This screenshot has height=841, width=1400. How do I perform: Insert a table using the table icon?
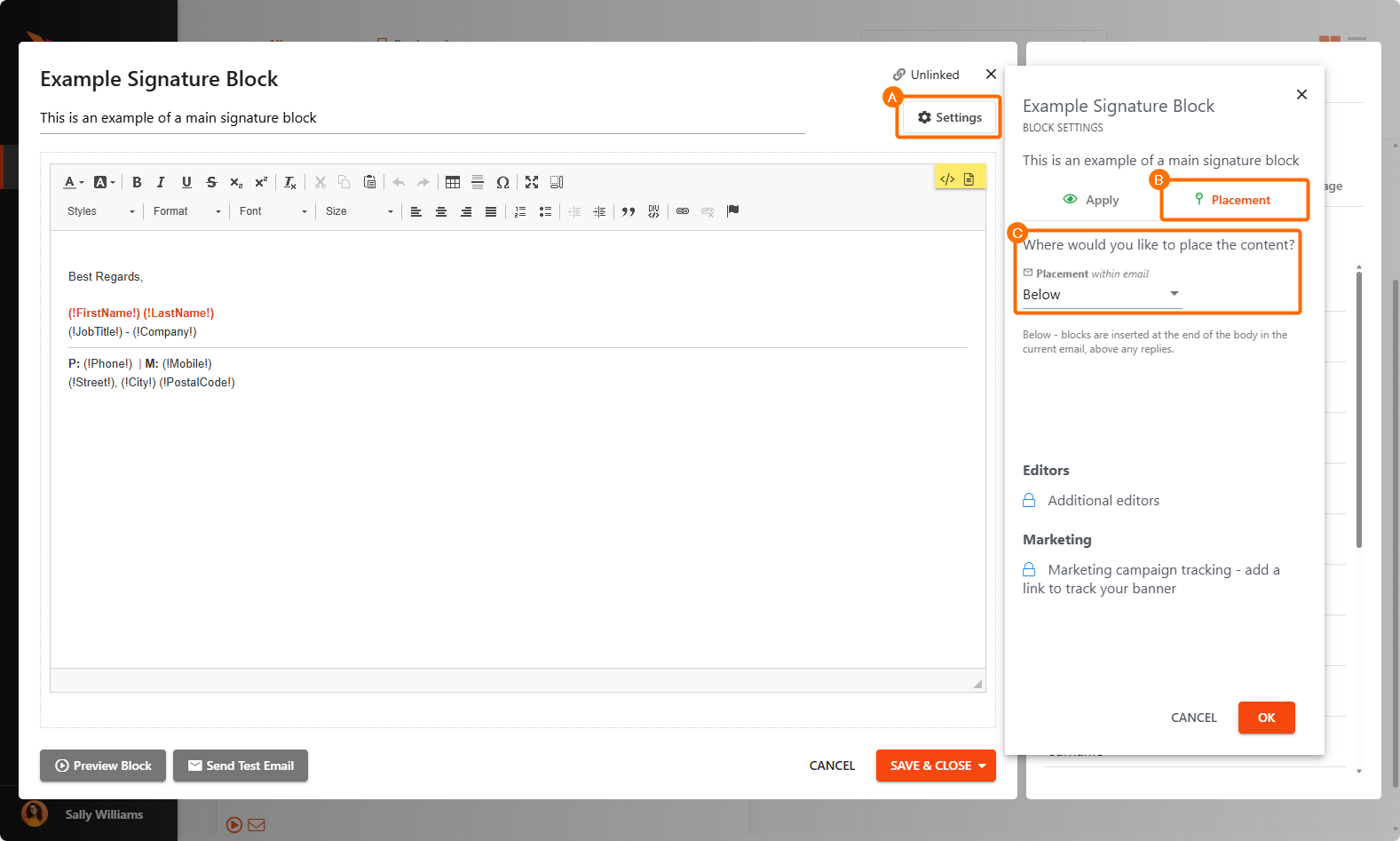click(453, 182)
